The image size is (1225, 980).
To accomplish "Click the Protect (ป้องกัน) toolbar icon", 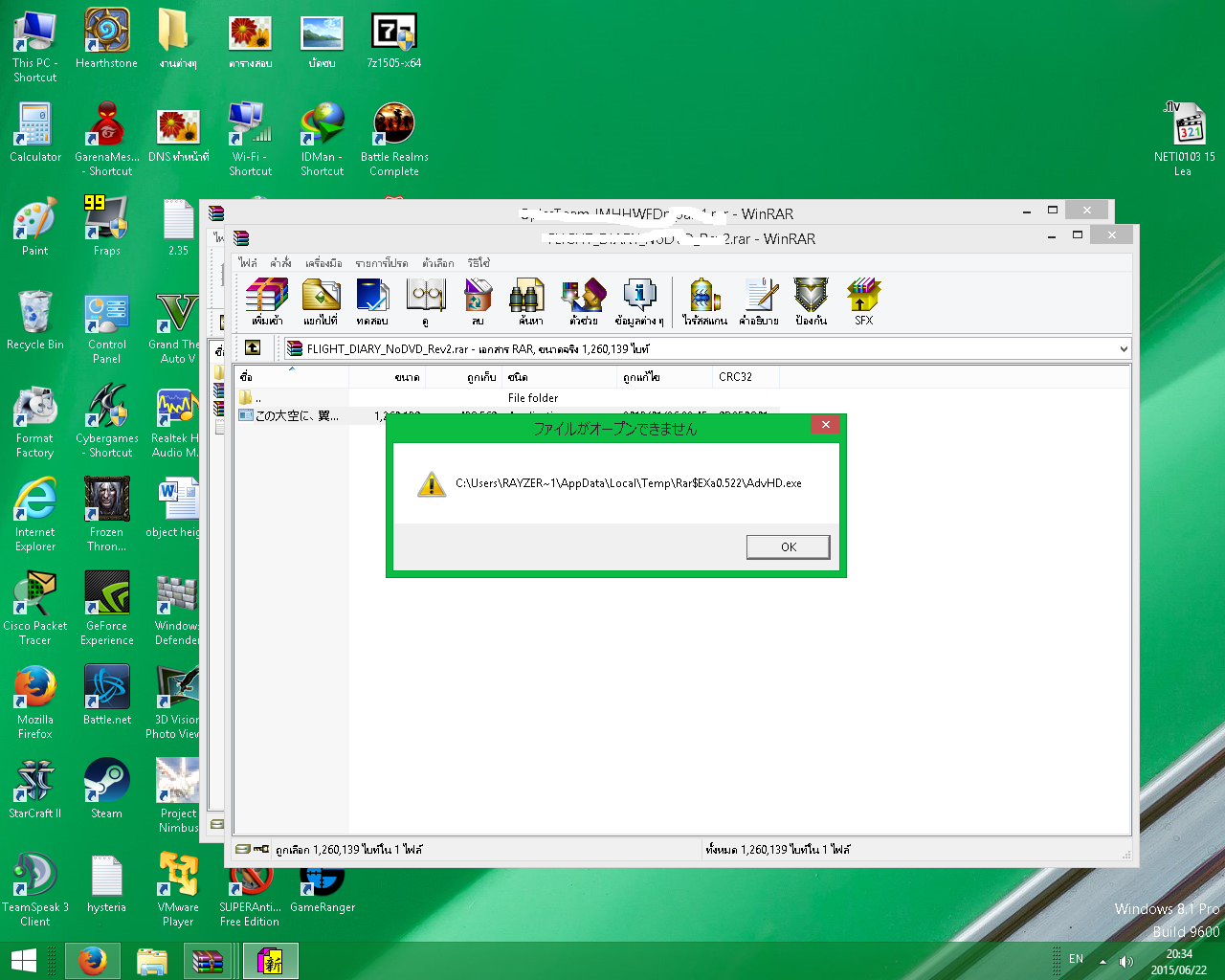I will point(811,302).
